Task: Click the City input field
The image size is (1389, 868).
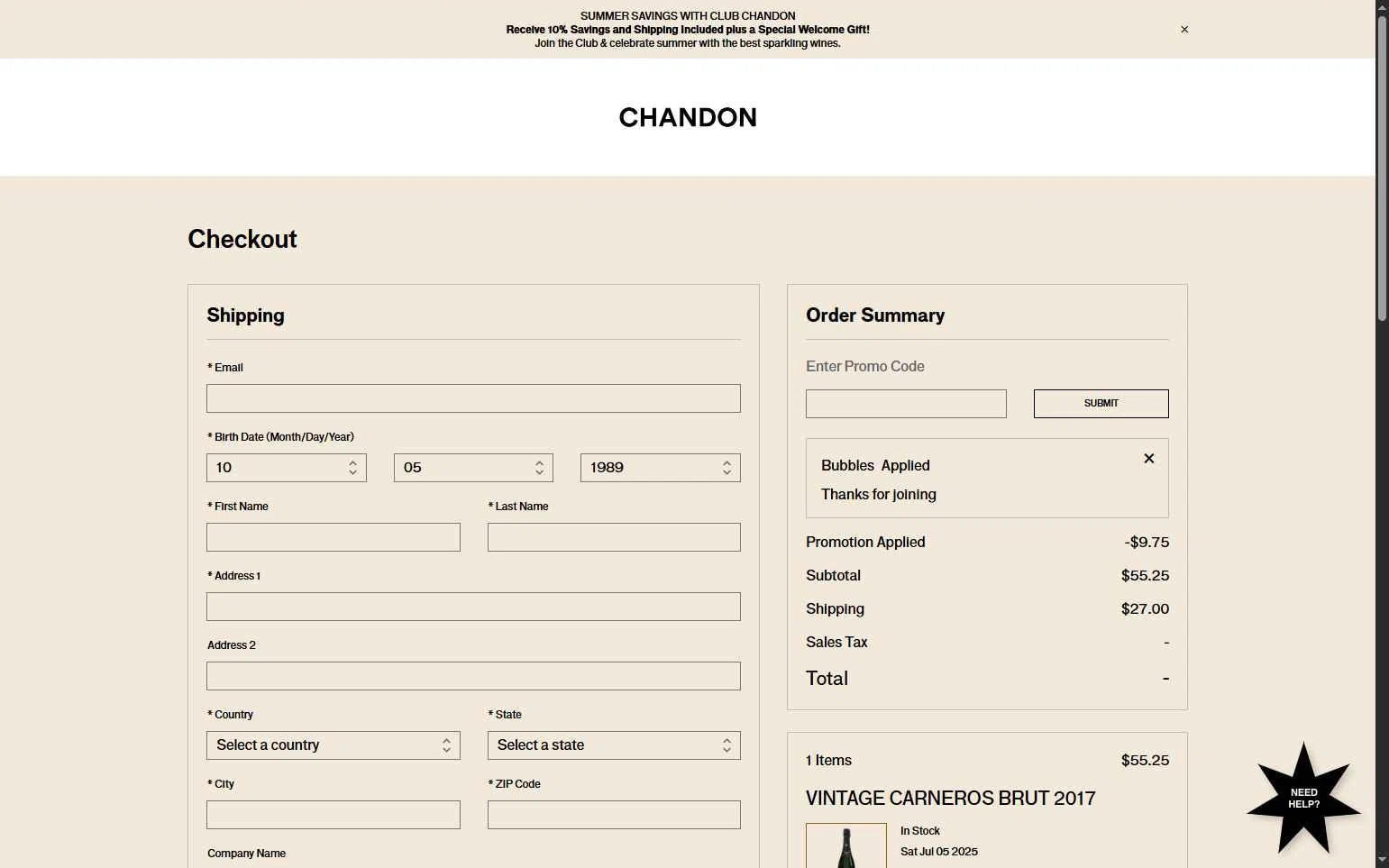Action: pyautogui.click(x=334, y=815)
